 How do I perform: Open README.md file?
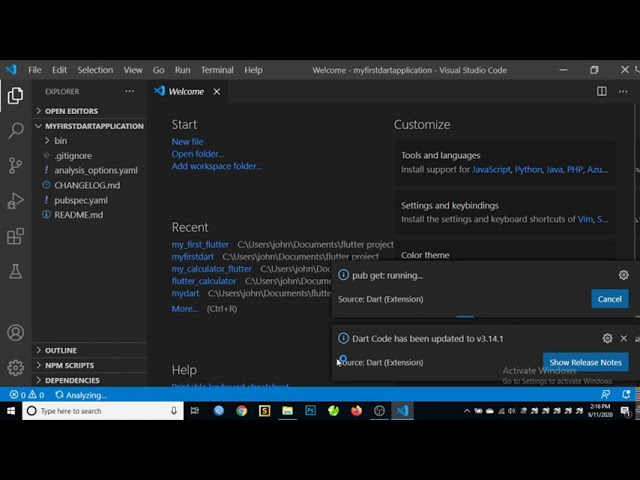[x=90, y=215]
